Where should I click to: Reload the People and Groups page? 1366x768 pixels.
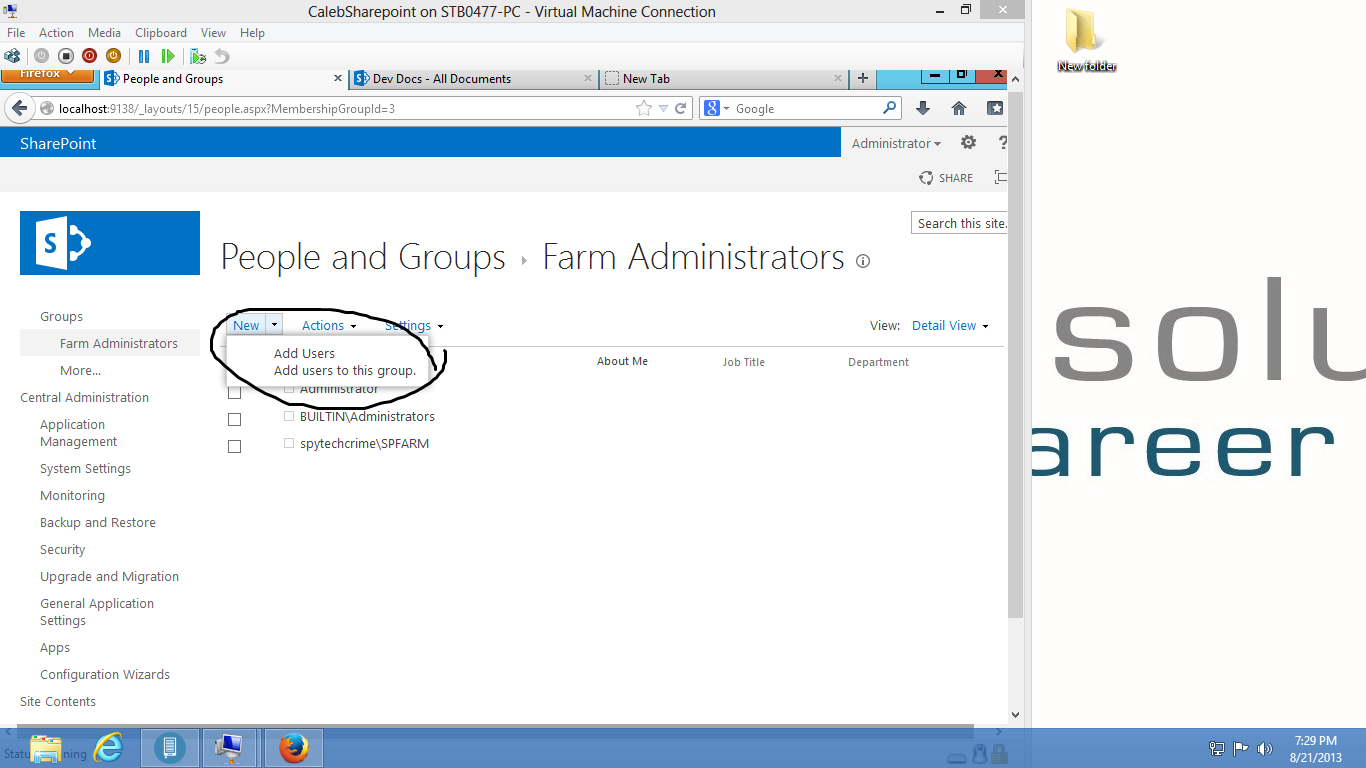pos(681,108)
